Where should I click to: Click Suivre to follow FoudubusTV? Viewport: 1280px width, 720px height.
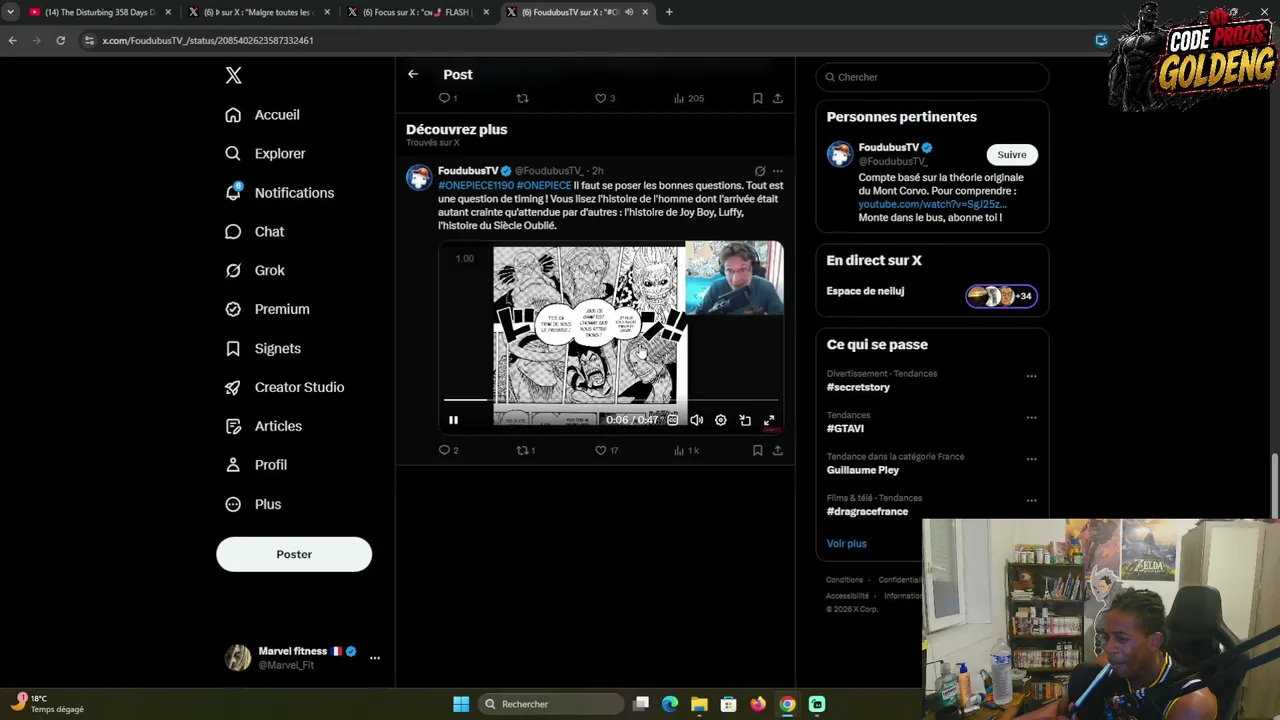(1012, 155)
